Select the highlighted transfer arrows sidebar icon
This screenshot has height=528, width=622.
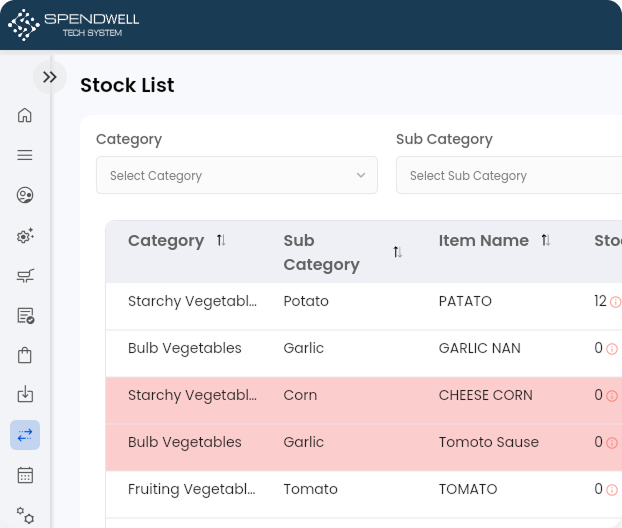coord(25,435)
